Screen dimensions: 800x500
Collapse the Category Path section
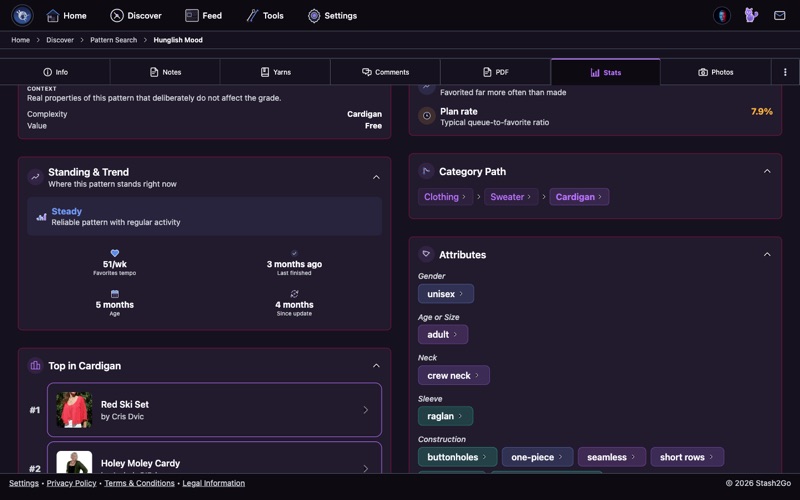point(767,171)
